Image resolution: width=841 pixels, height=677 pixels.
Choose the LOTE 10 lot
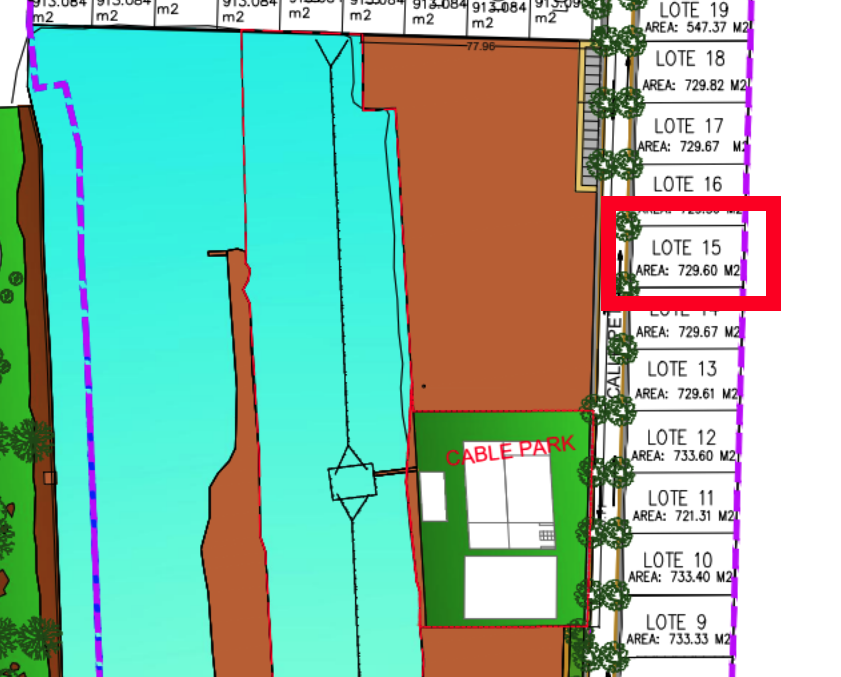(x=678, y=559)
